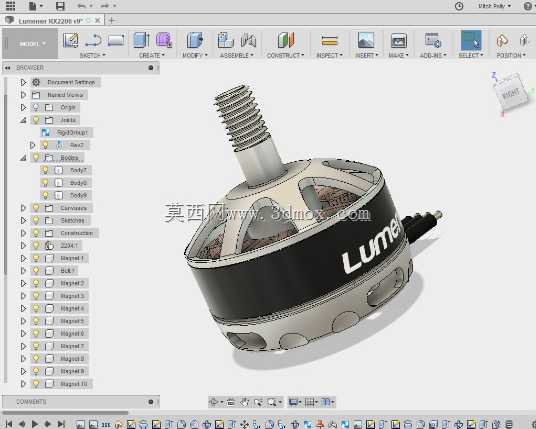Click the Undo arrow

(81, 6)
